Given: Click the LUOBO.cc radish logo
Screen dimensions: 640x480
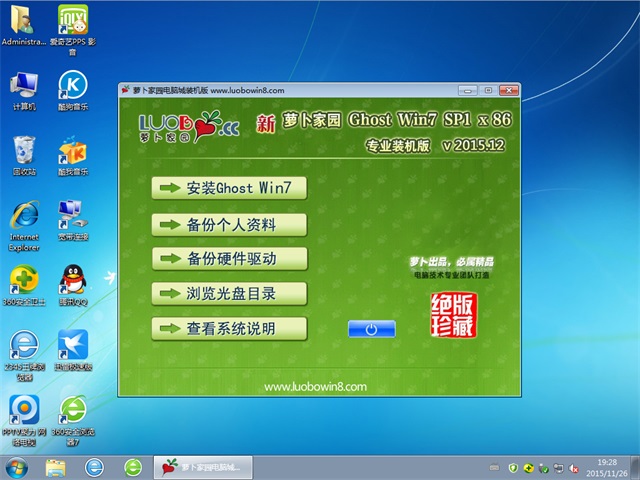Looking at the screenshot, I should [189, 127].
